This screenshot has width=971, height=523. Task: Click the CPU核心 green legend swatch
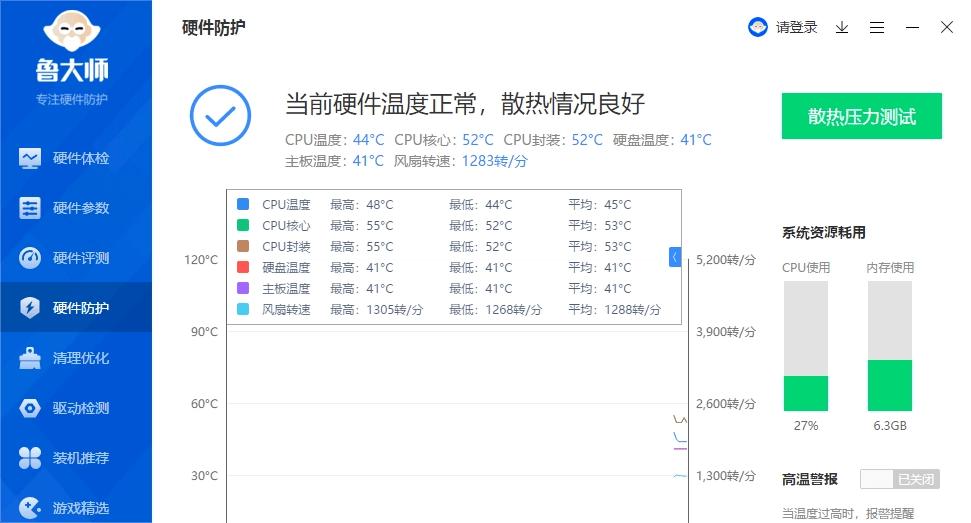[x=243, y=225]
